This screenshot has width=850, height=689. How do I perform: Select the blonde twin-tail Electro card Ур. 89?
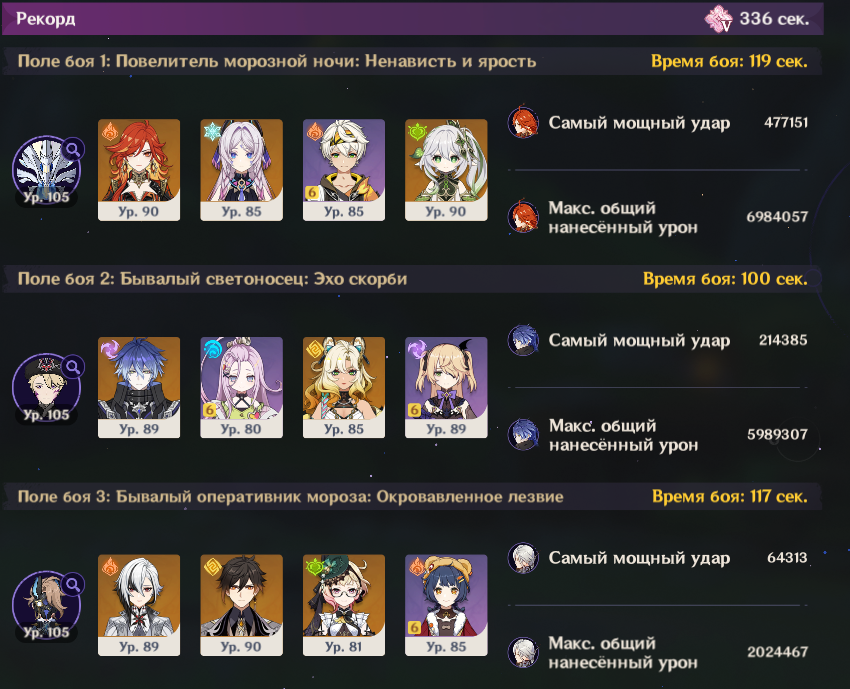pos(446,387)
